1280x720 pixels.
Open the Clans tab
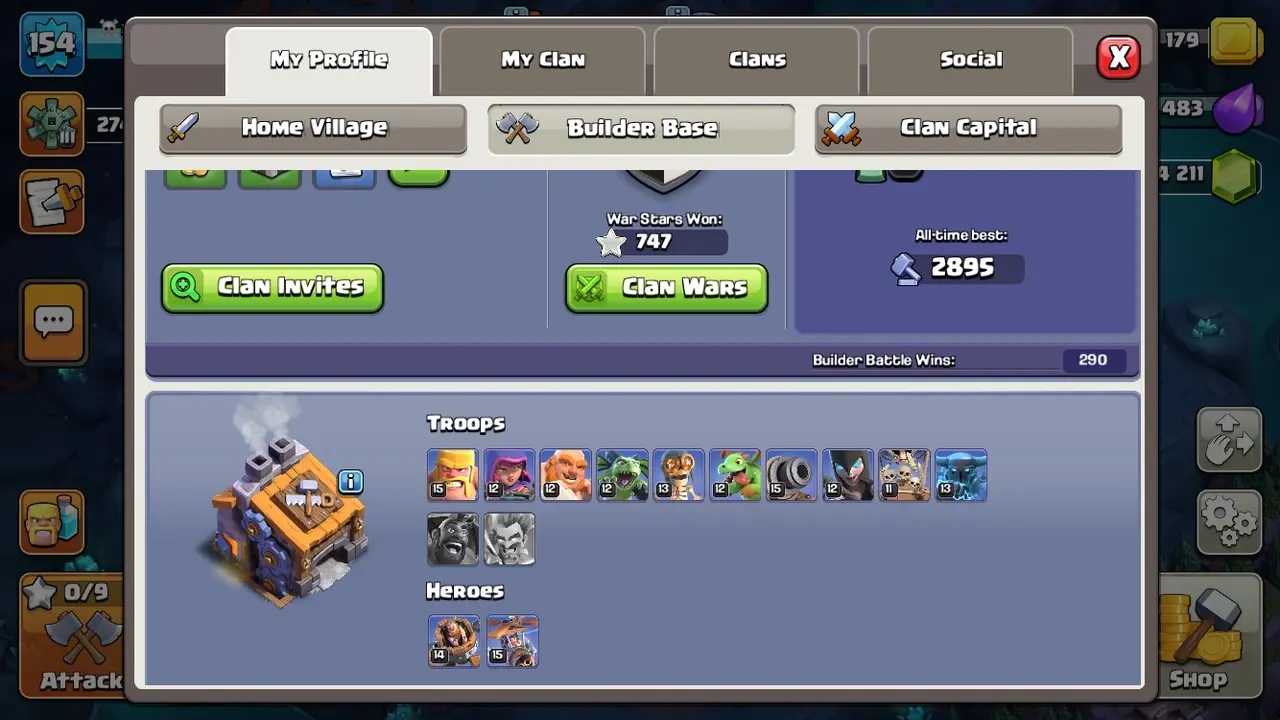tap(757, 60)
